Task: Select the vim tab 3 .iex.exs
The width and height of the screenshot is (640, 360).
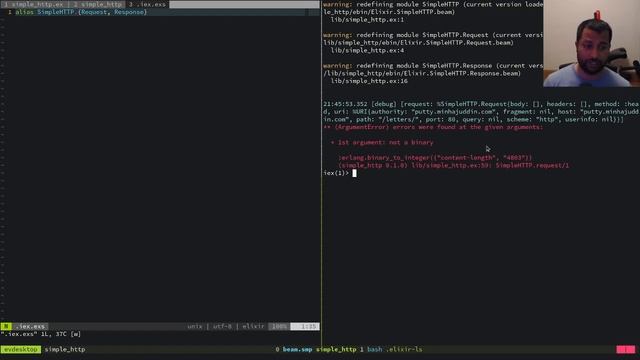Action: point(147,4)
